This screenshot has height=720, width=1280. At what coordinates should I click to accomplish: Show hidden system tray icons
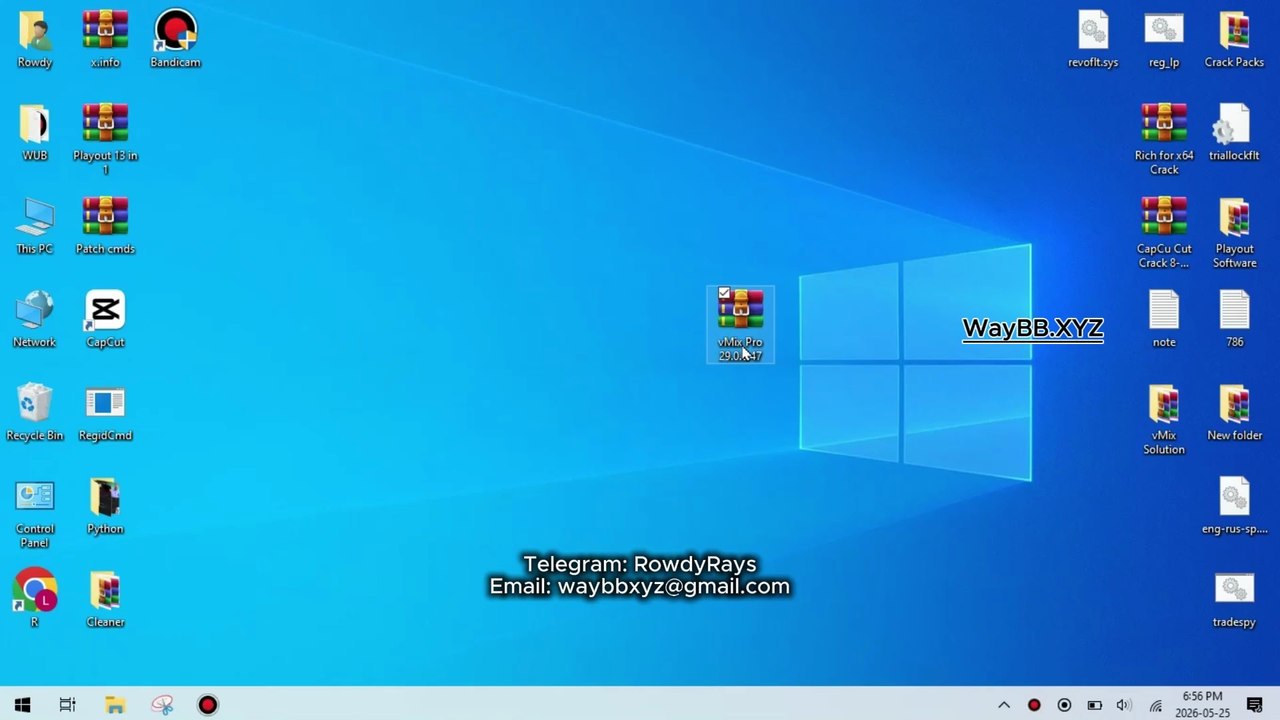click(x=1004, y=705)
